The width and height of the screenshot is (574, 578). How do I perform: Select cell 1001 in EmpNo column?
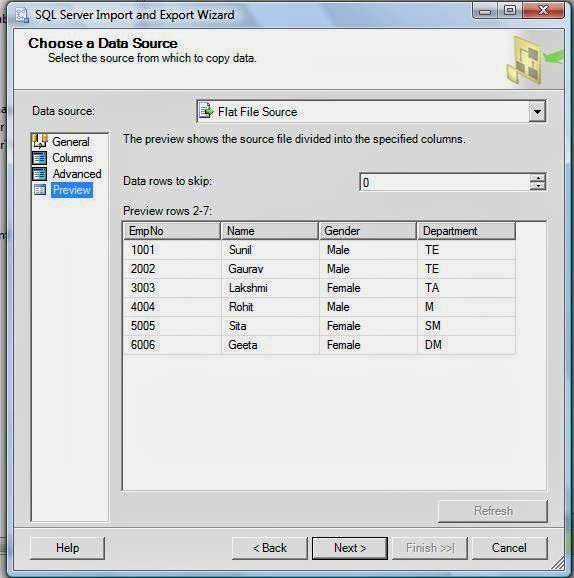tap(173, 250)
